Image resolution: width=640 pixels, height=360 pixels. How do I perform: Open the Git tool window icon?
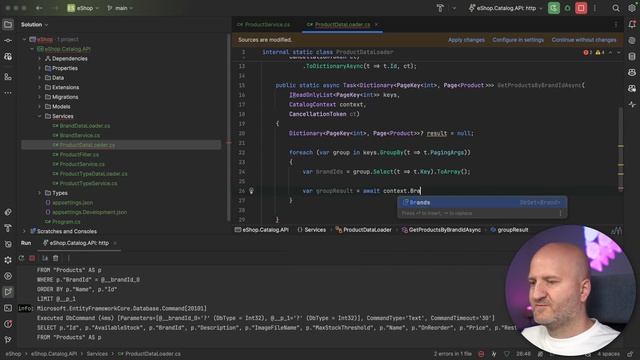tap(8, 340)
